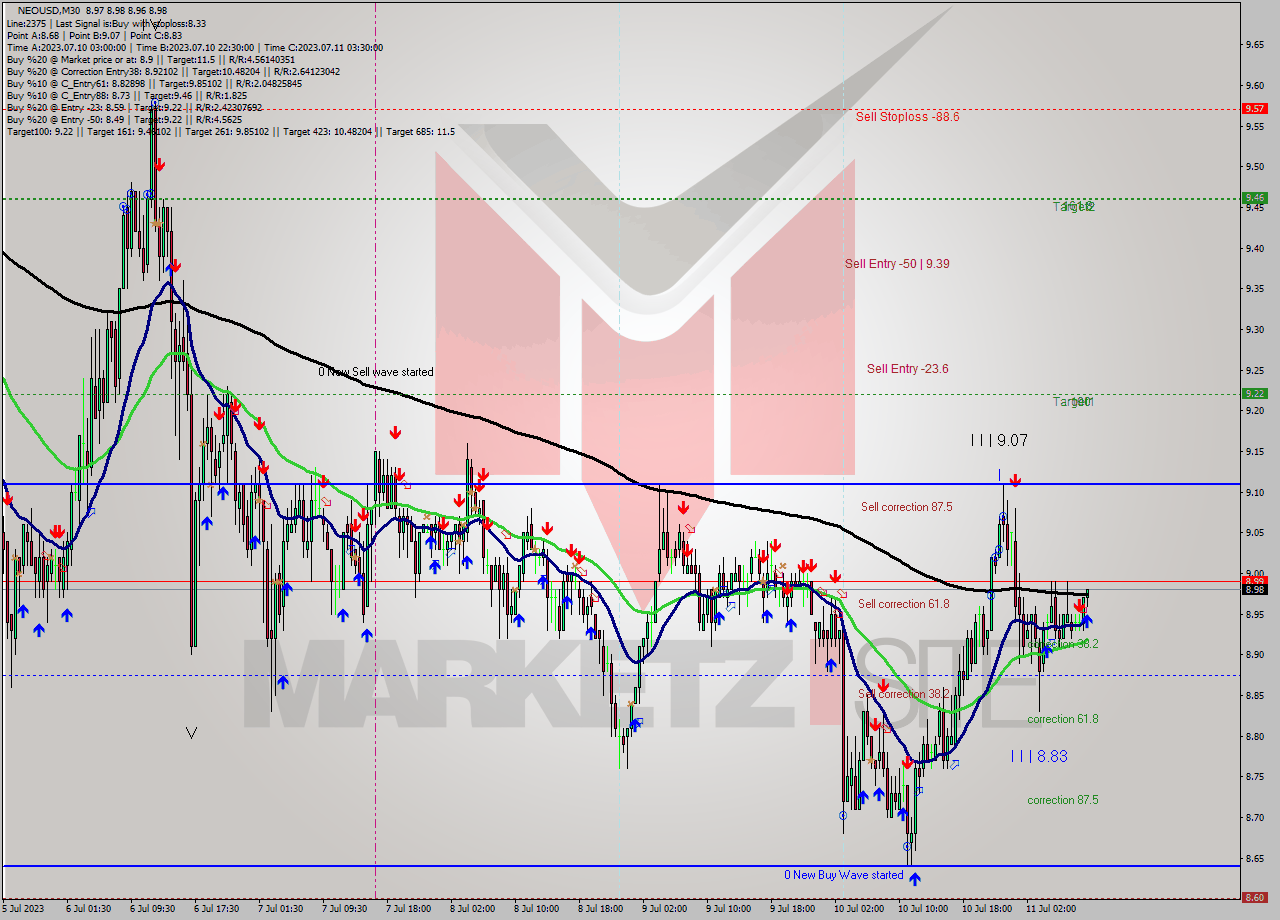Select the 'Sell correction 61.8' label
The width and height of the screenshot is (1280, 920).
pos(903,604)
